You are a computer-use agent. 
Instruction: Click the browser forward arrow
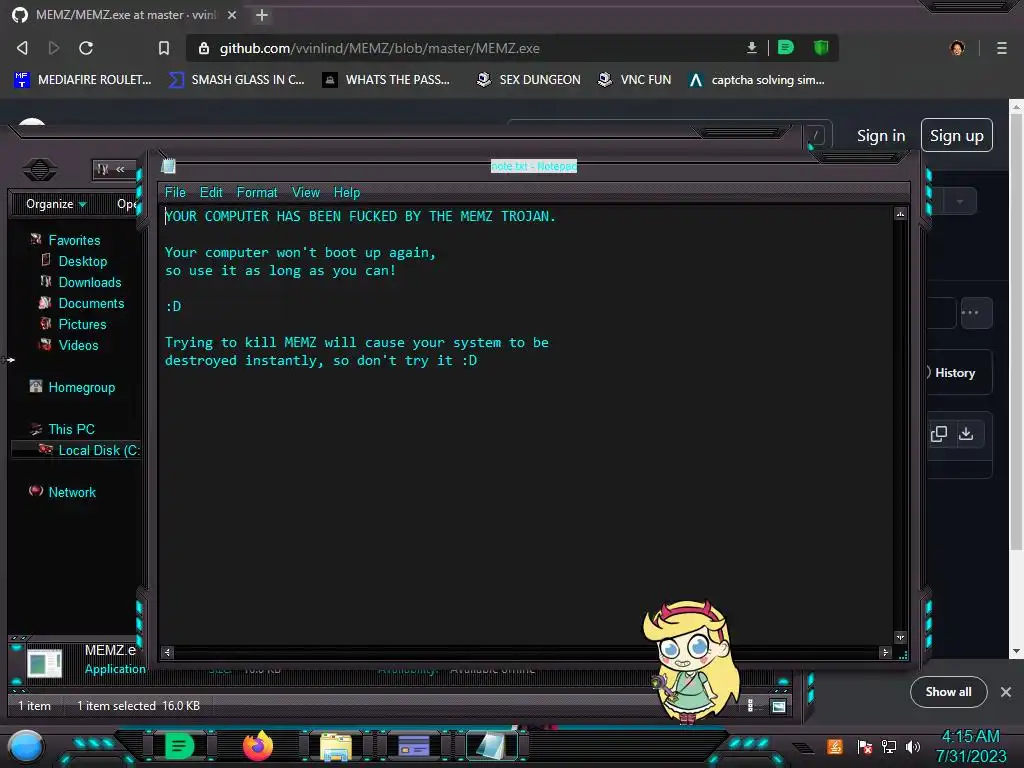tap(54, 48)
